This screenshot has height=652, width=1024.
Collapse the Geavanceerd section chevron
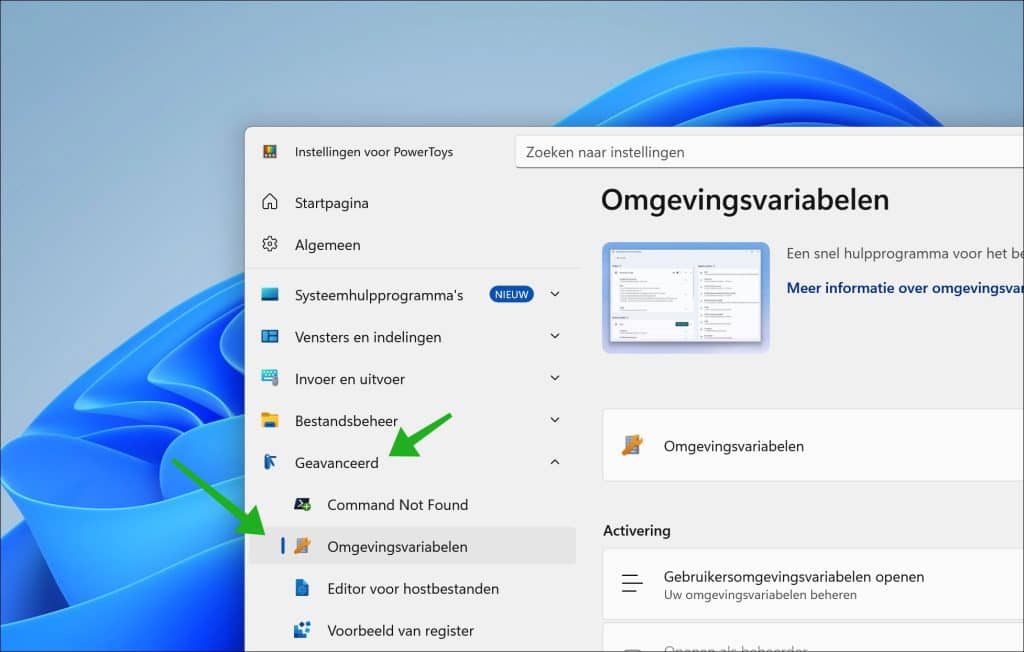pyautogui.click(x=555, y=462)
